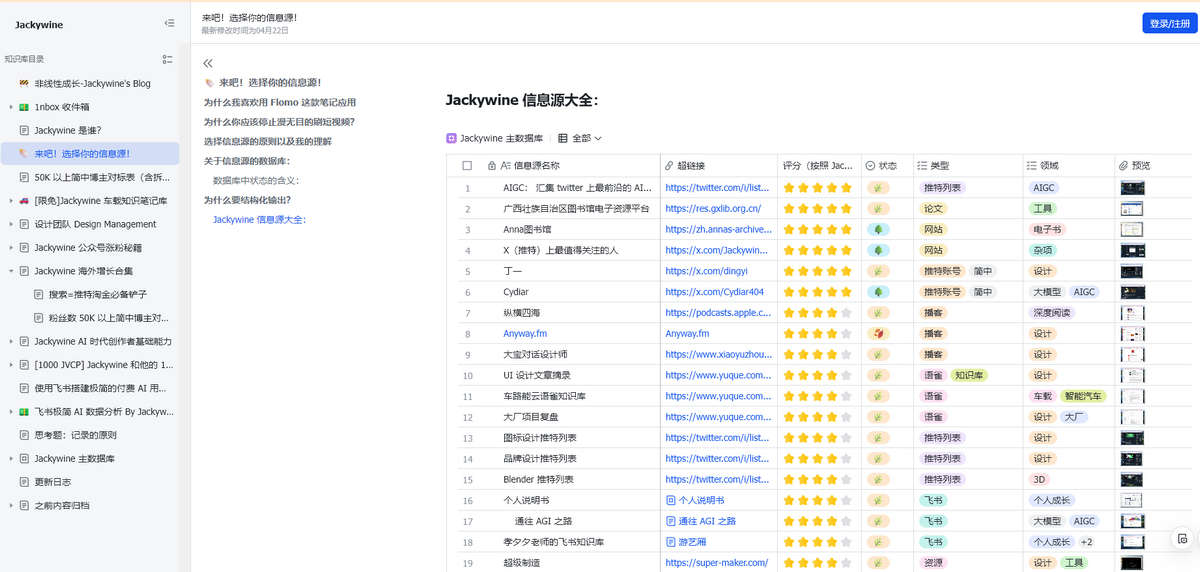This screenshot has width=1200, height=572.
Task: Expand the Jackywine AI 时代创作者基础能力 node
Action: coord(11,341)
